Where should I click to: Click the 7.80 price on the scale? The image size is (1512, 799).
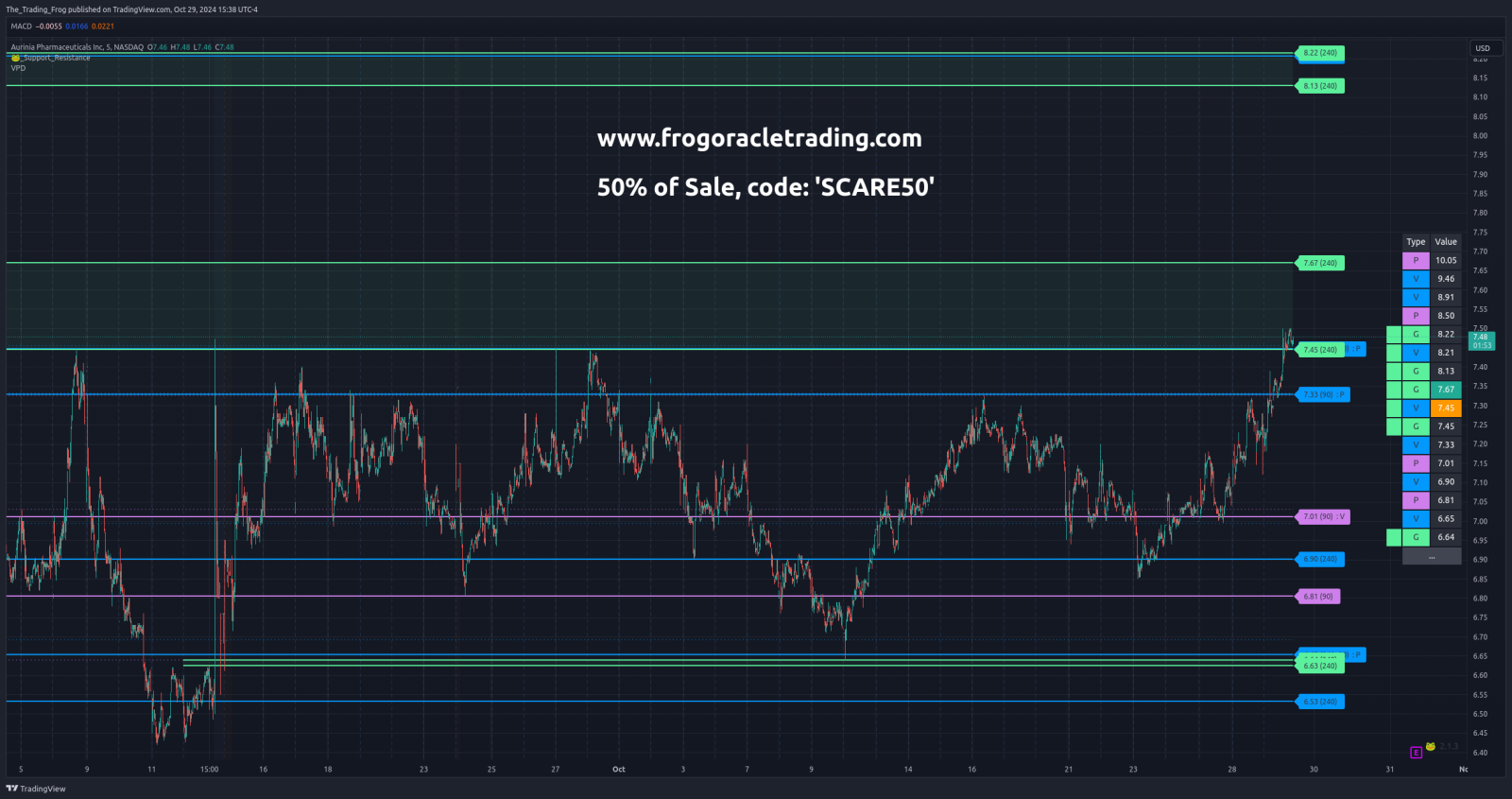point(1480,214)
